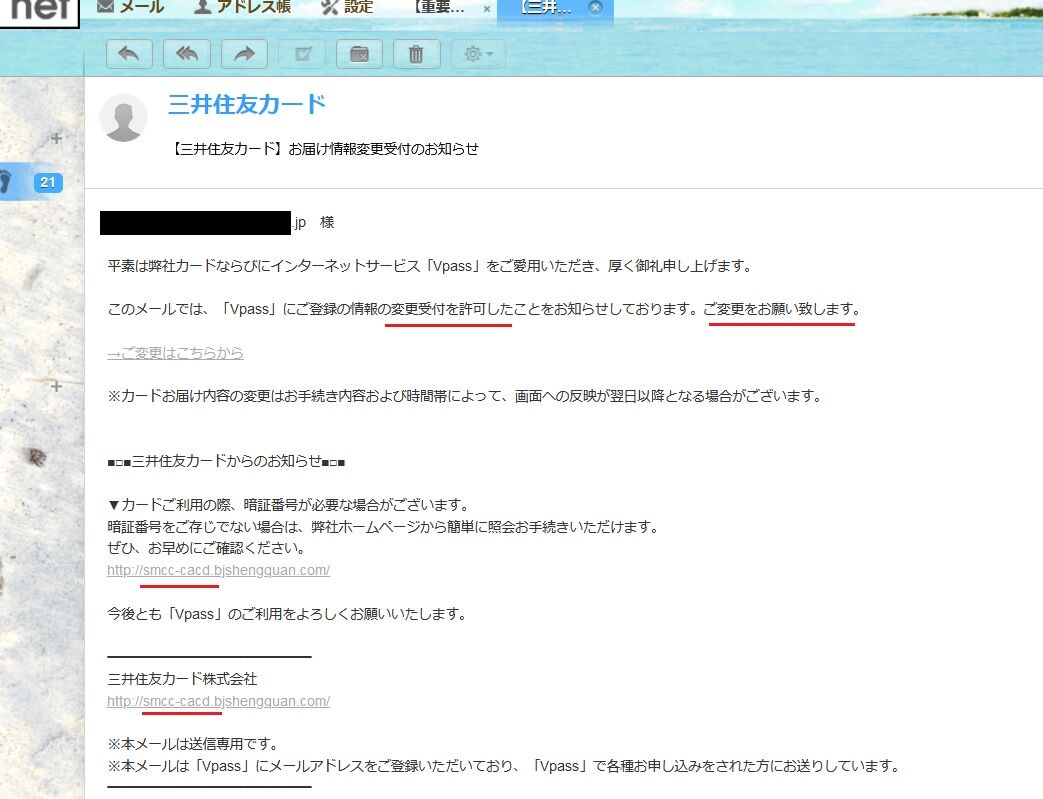Image resolution: width=1043 pixels, height=799 pixels.
Task: Move message using the folder icon button
Action: pyautogui.click(x=359, y=54)
